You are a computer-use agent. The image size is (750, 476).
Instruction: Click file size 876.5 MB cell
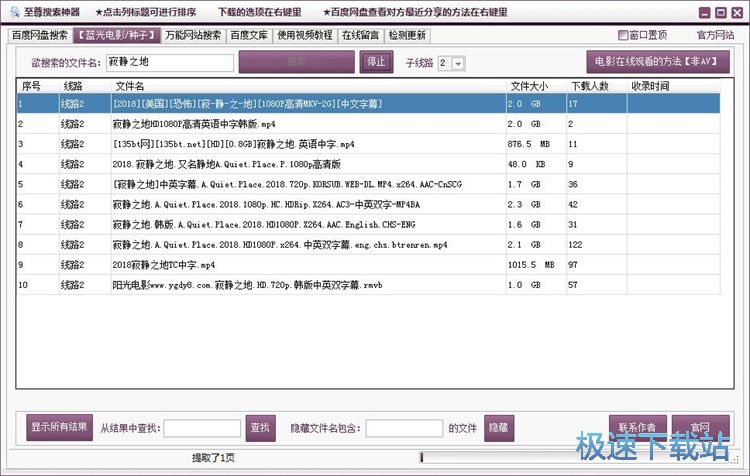point(536,144)
